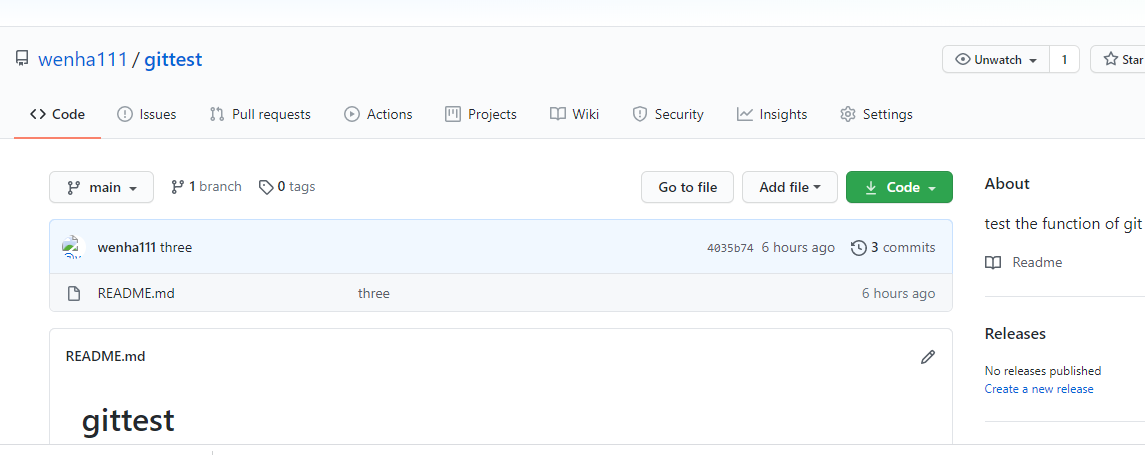1145x455 pixels.
Task: Open the Wiki tab
Action: click(575, 115)
